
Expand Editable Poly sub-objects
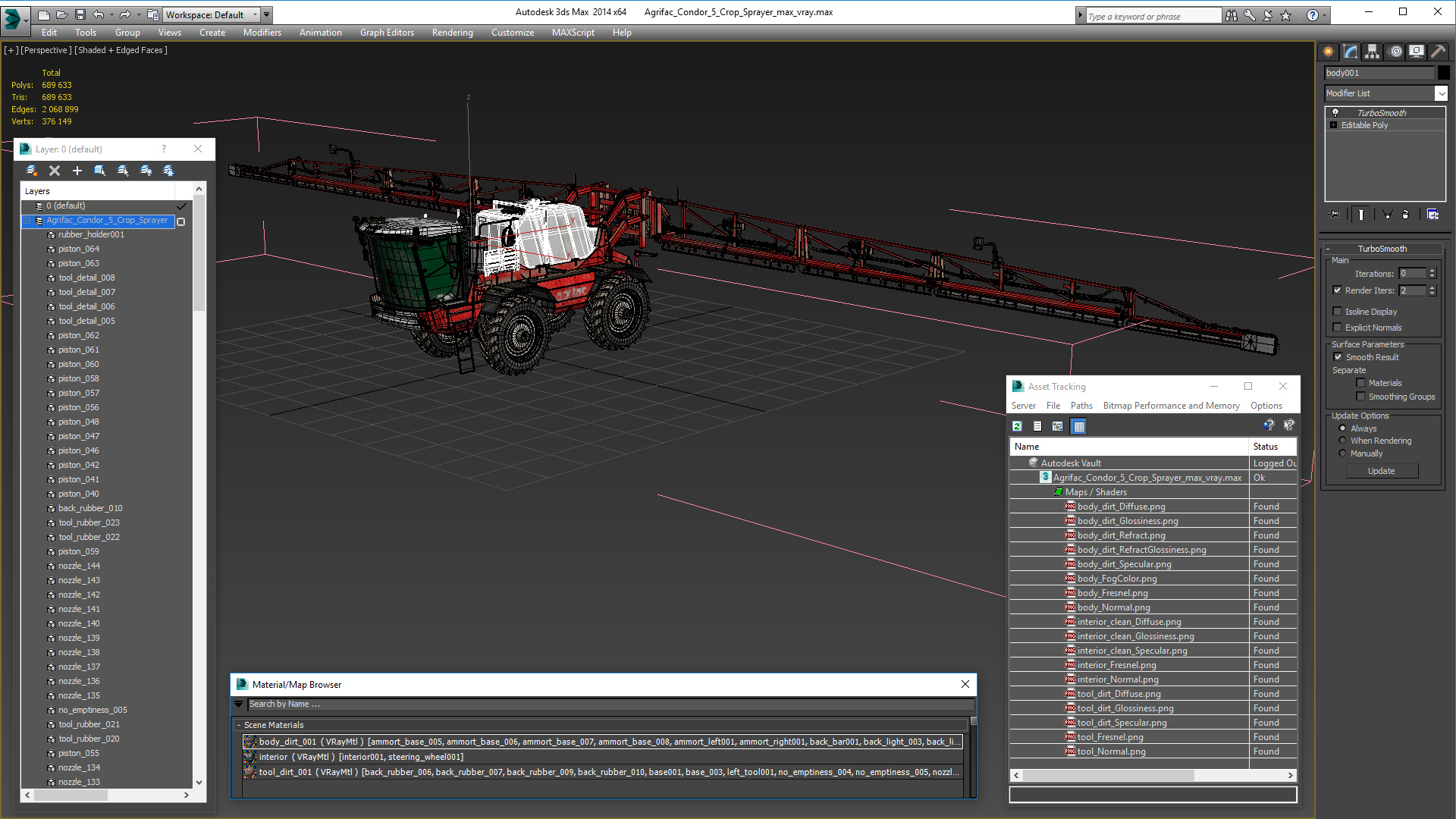point(1334,125)
